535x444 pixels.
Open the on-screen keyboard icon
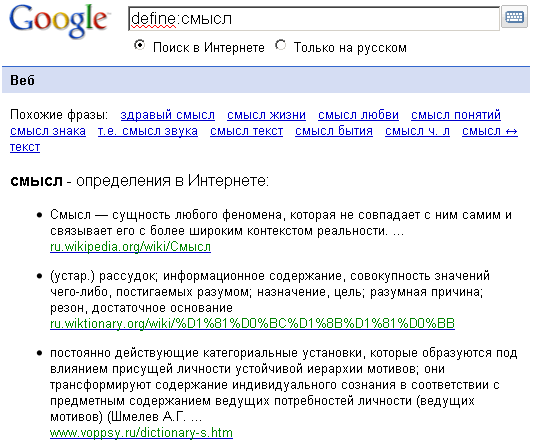pos(515,16)
